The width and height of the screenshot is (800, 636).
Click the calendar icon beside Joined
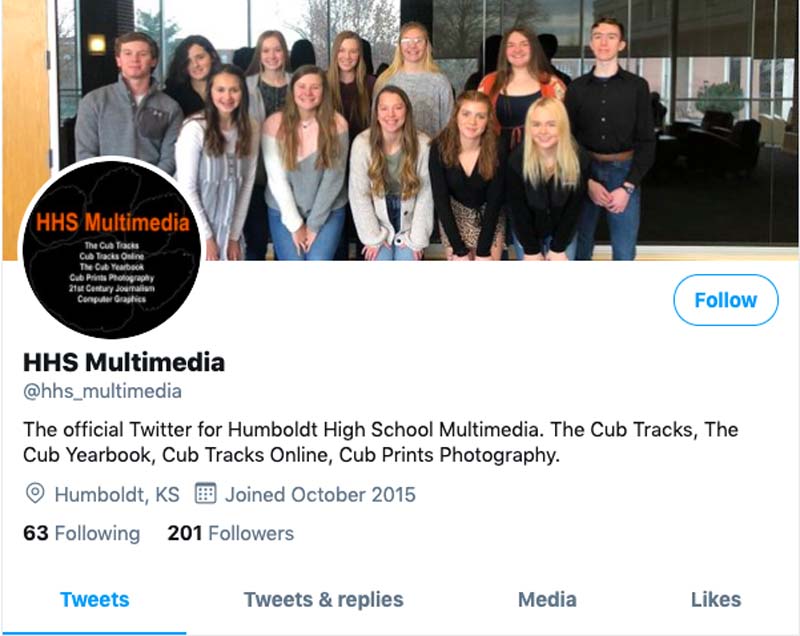coord(206,493)
